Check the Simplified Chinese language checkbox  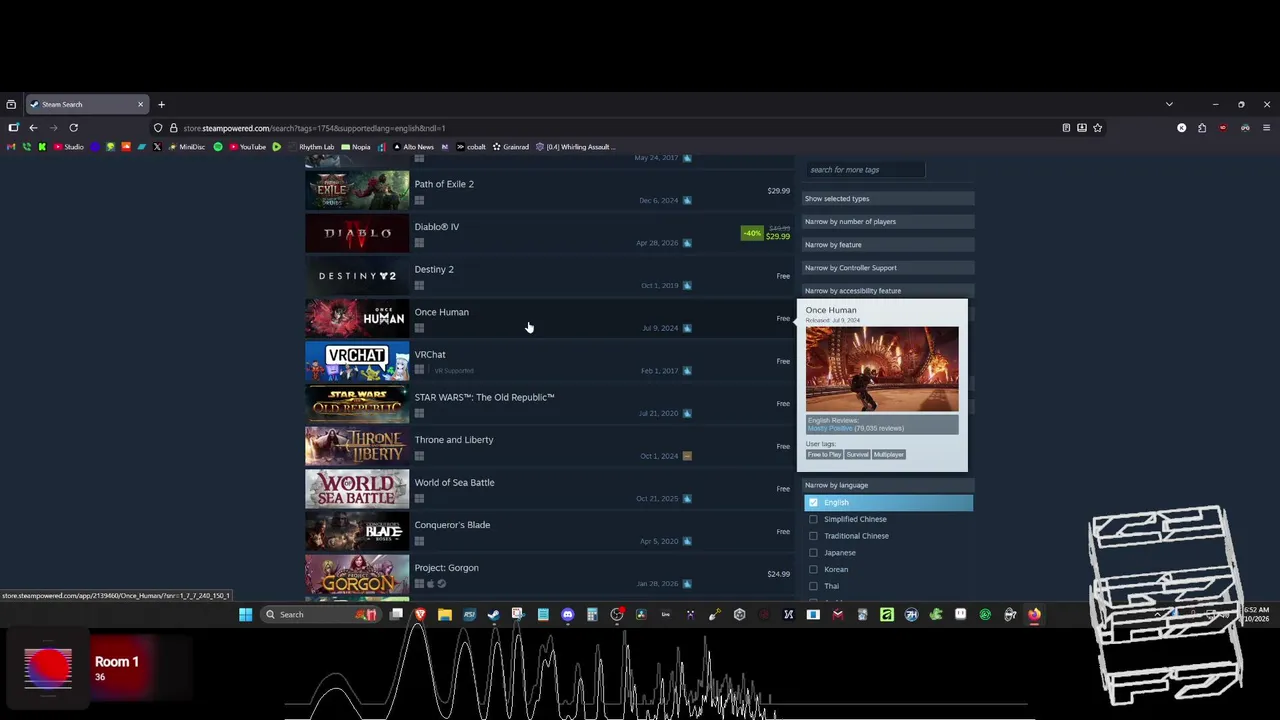tap(813, 519)
